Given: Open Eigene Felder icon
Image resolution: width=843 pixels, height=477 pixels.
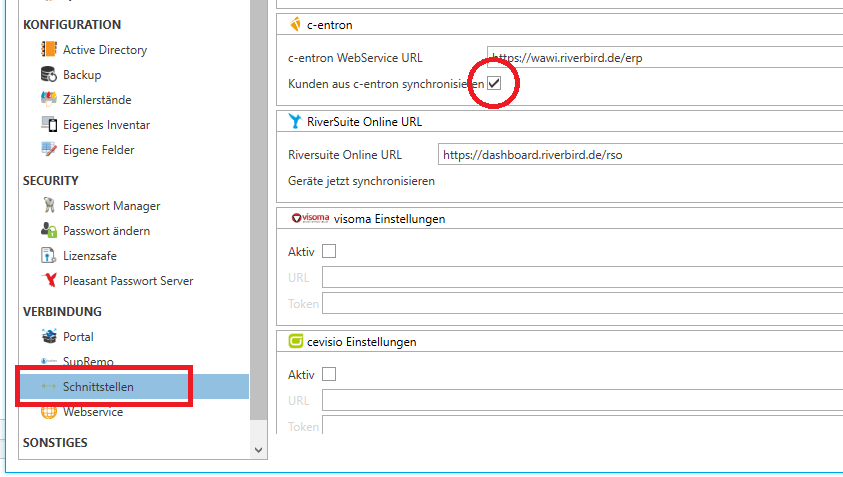Looking at the screenshot, I should tap(49, 150).
